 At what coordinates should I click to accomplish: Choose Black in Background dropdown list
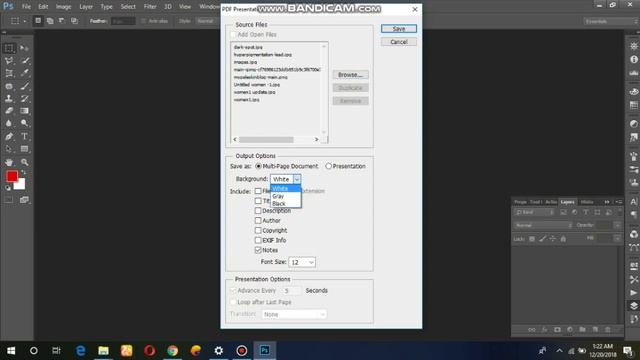pos(286,204)
